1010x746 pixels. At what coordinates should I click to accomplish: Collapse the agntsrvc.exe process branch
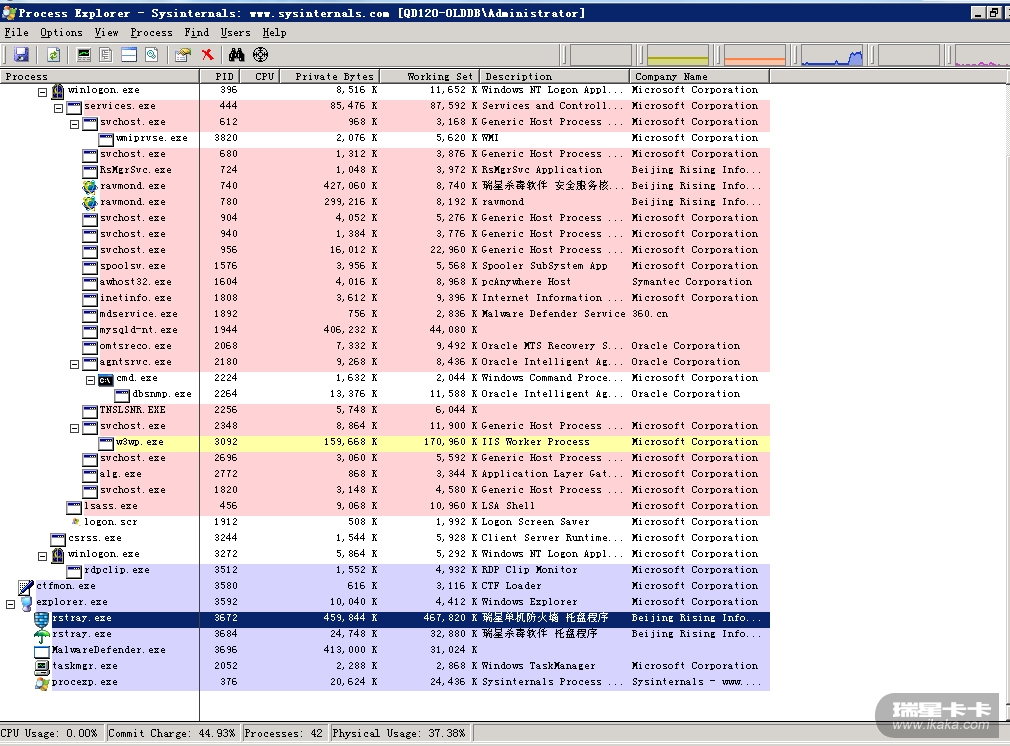pos(75,362)
